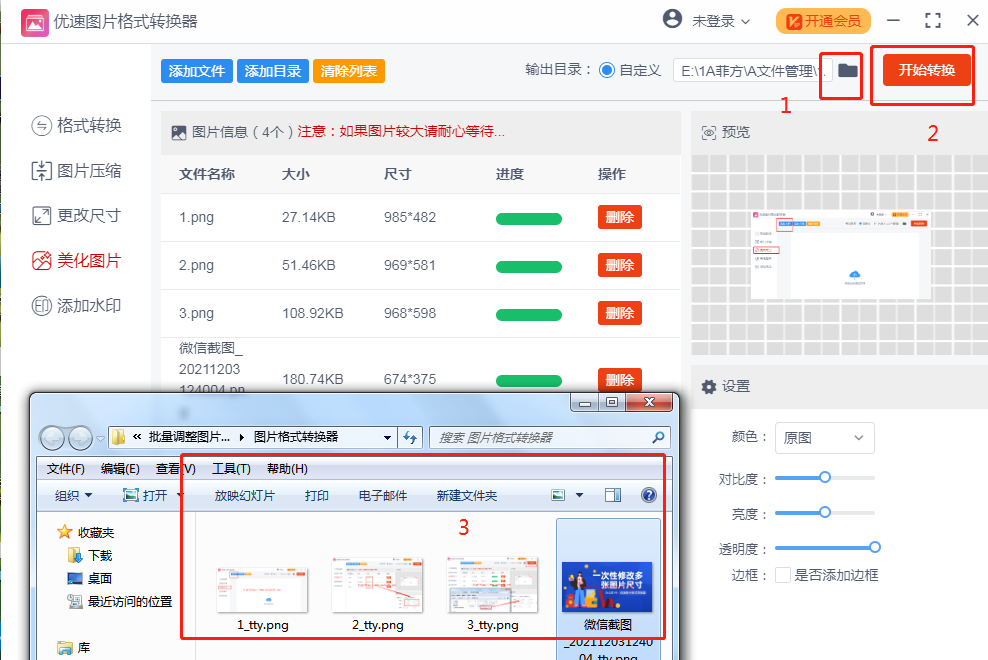
Task: Open output folder browse icon
Action: click(x=847, y=71)
